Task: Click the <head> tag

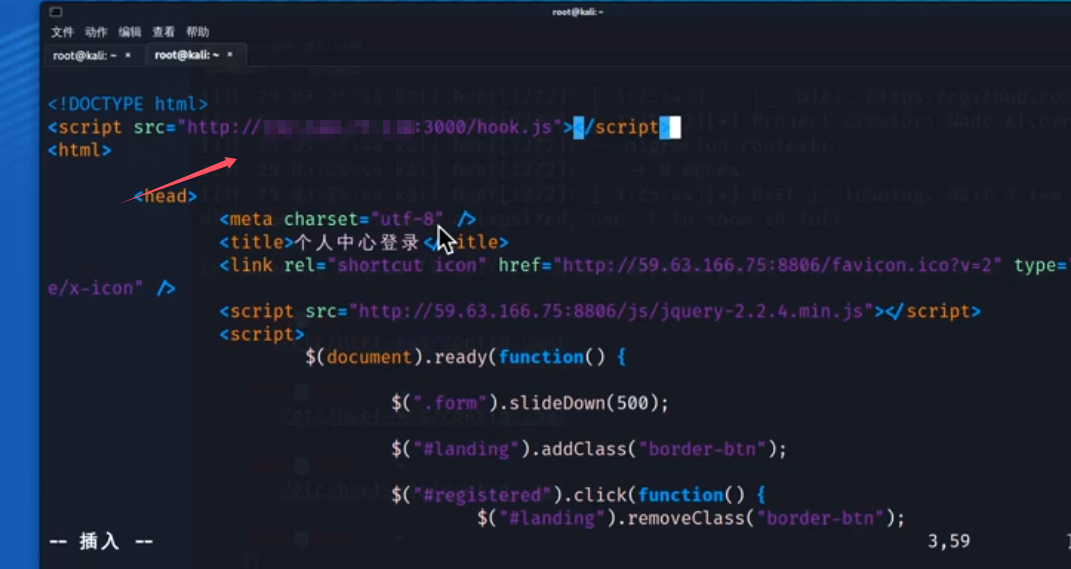Action: coord(165,197)
